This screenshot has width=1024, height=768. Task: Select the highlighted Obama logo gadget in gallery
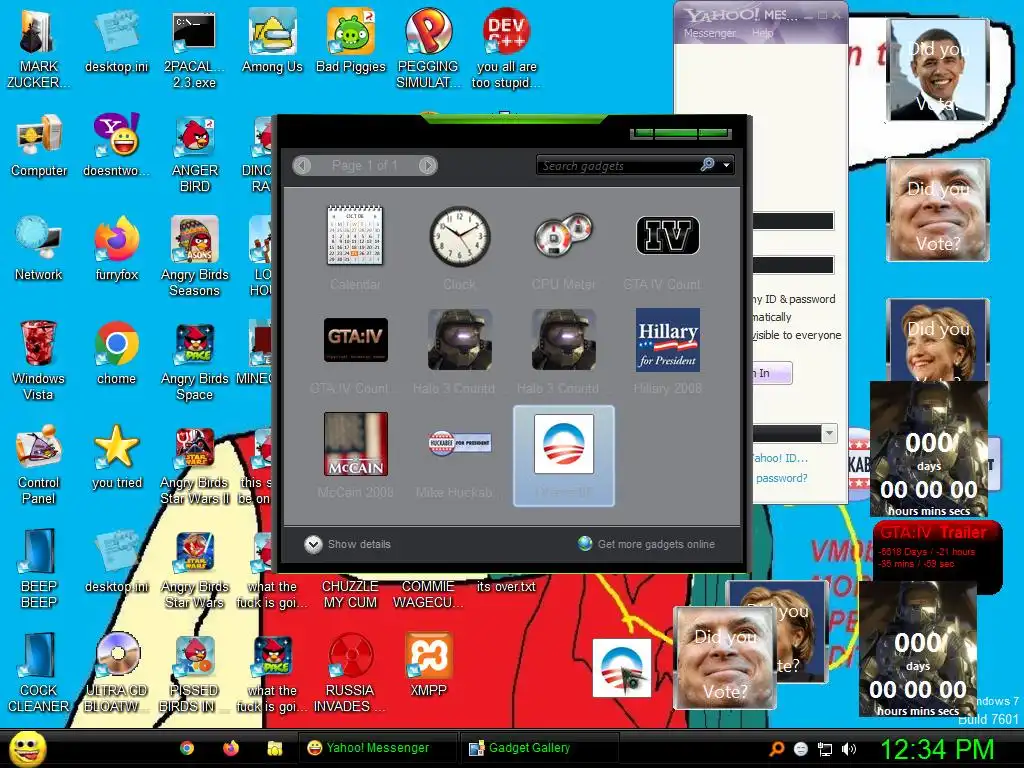tap(564, 455)
